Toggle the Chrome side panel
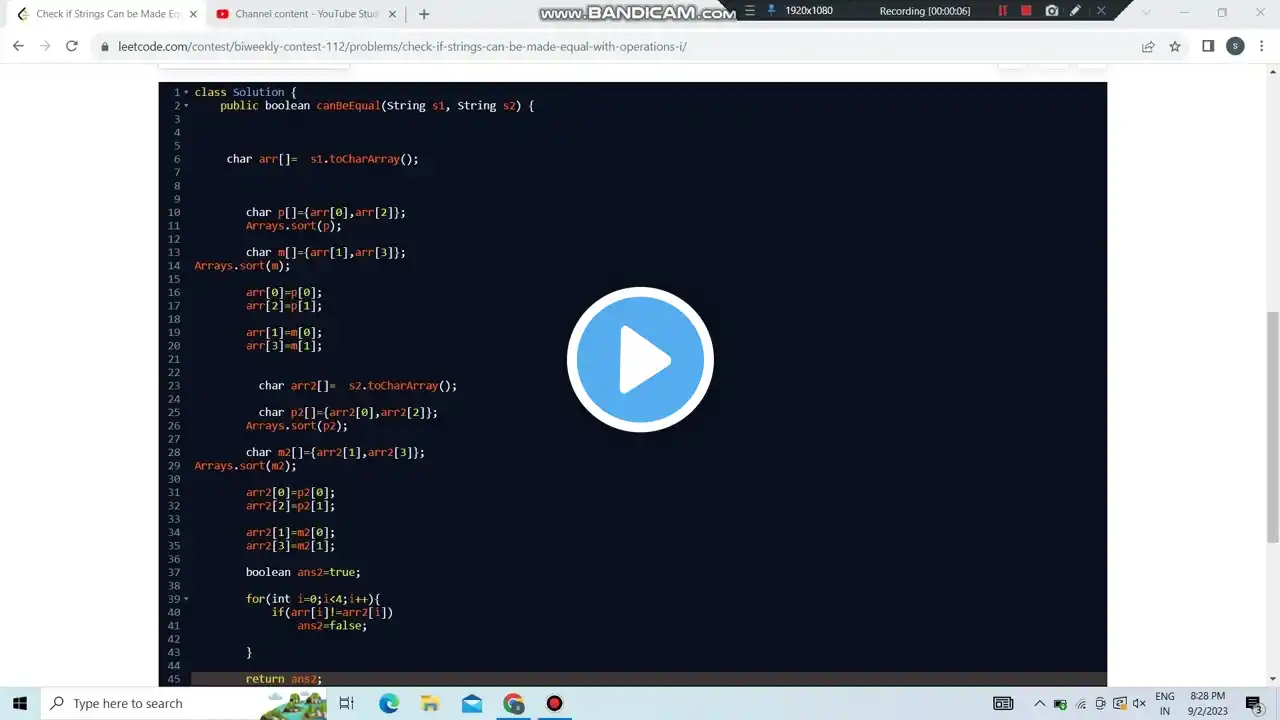This screenshot has height=720, width=1280. [1208, 46]
